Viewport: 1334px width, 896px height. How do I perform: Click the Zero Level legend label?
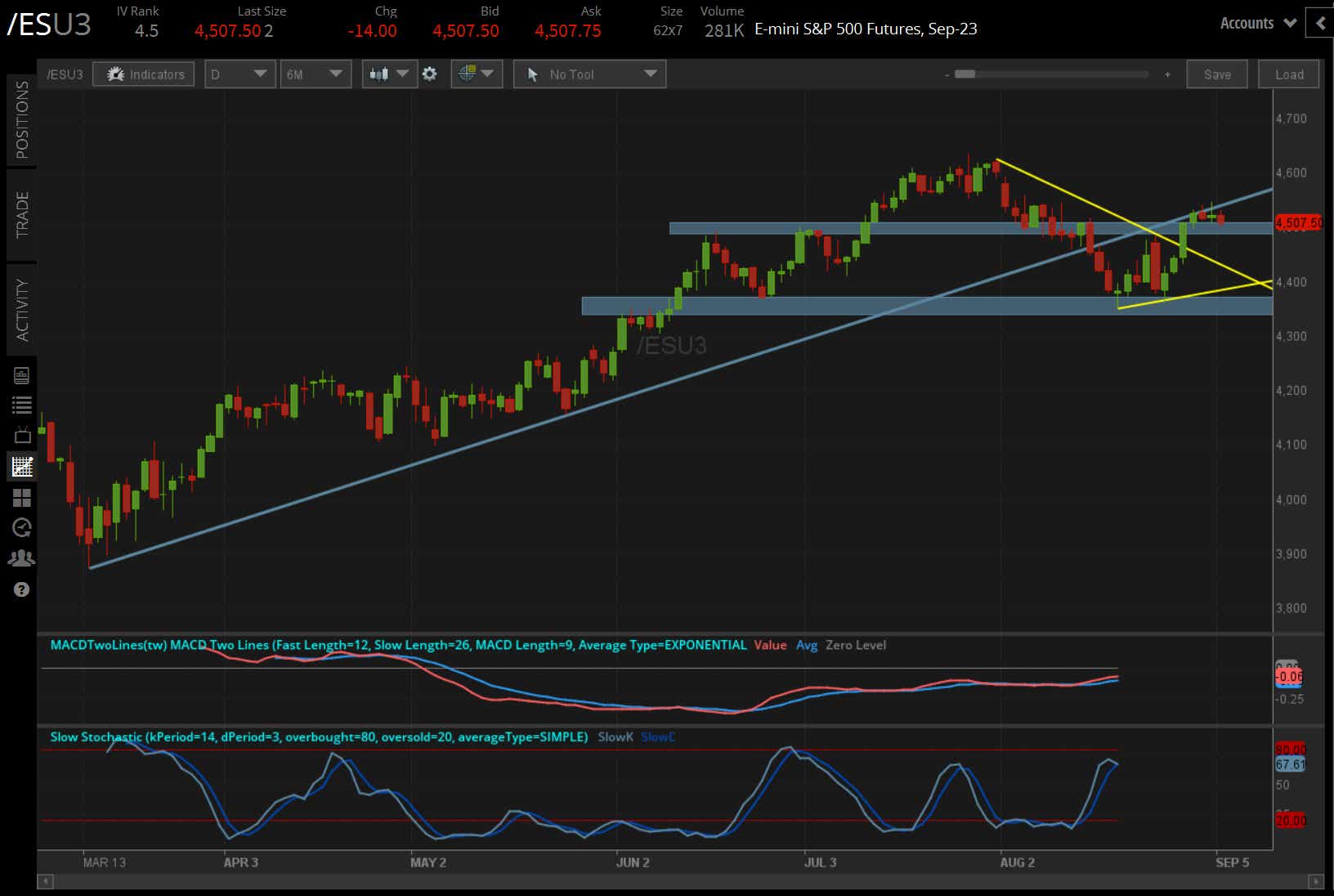coord(856,645)
